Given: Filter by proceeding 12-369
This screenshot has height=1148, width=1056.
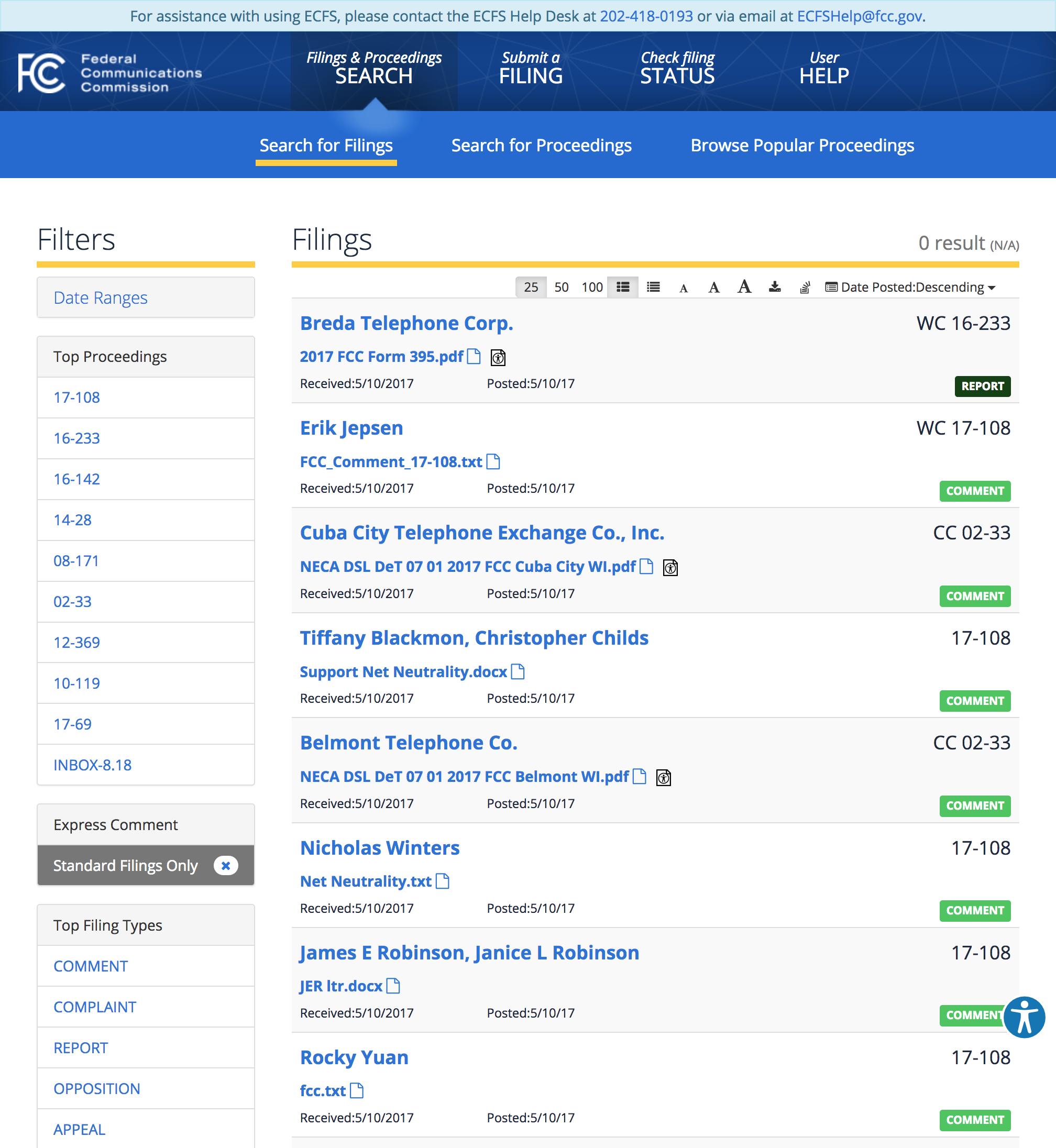Looking at the screenshot, I should [146, 642].
